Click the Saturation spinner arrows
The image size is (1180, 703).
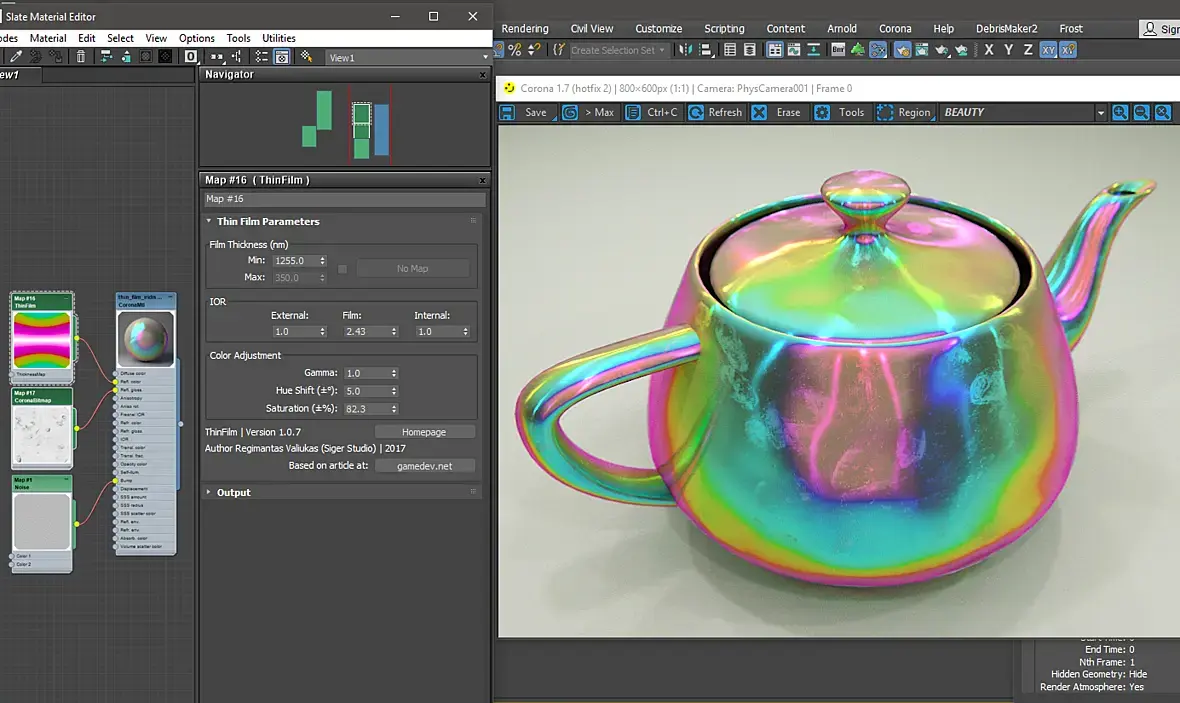point(394,409)
